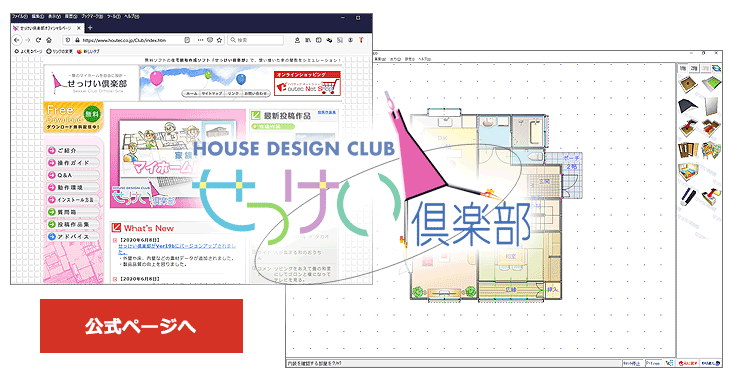The height and width of the screenshot is (375, 730).
Task: Click the 玄関 area in floor plan
Action: (x=544, y=181)
